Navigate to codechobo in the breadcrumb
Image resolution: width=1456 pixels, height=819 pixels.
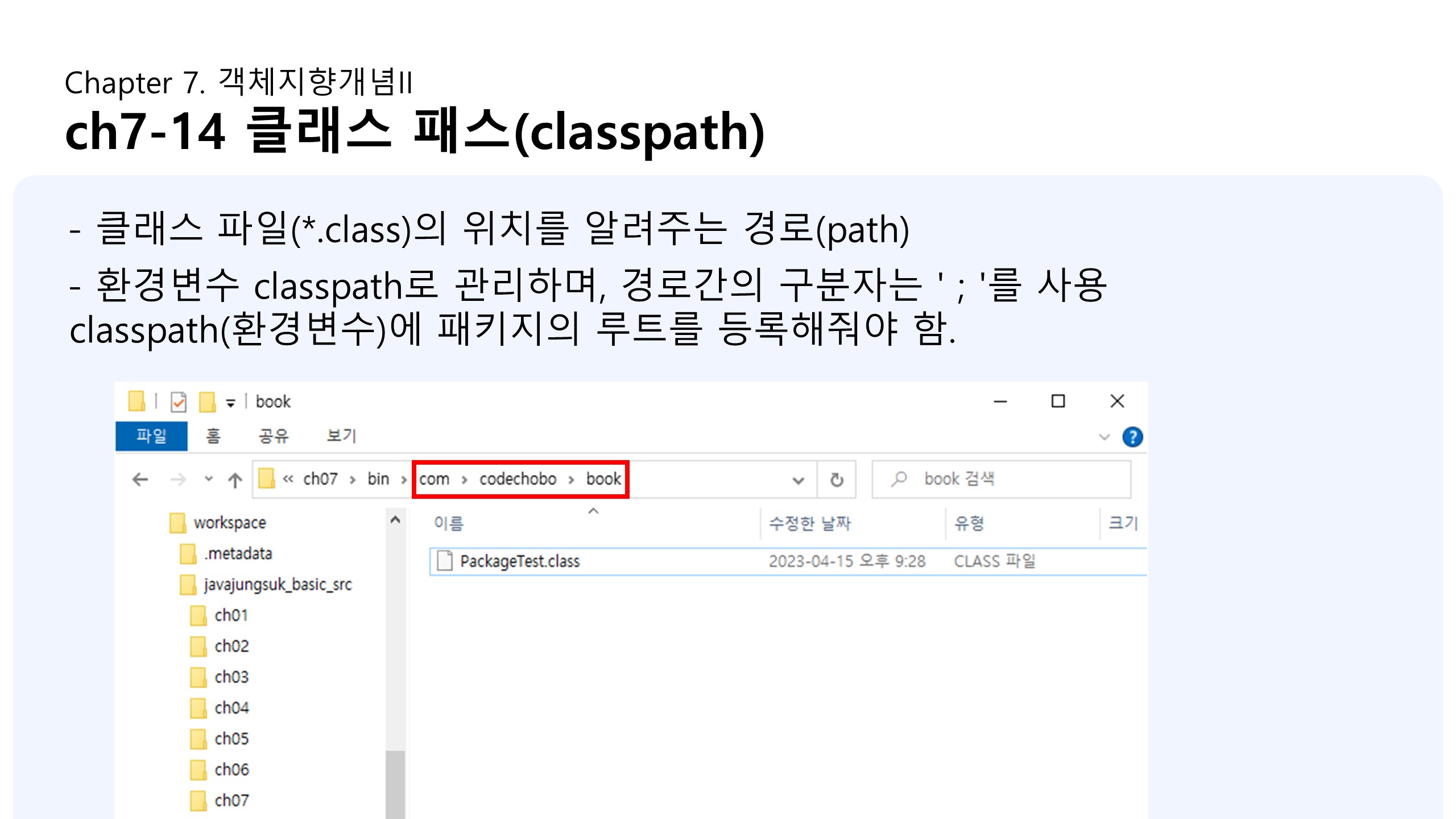(x=518, y=479)
